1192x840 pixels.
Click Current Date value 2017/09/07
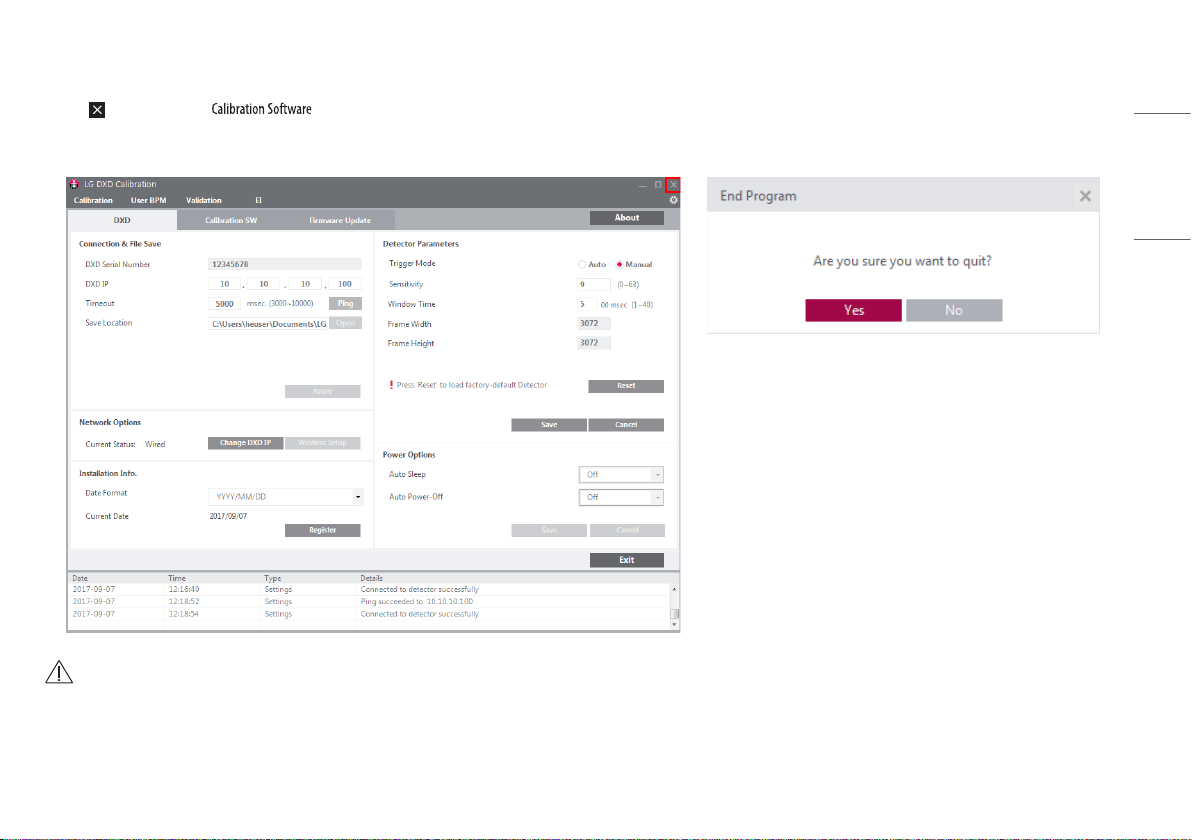click(x=228, y=516)
